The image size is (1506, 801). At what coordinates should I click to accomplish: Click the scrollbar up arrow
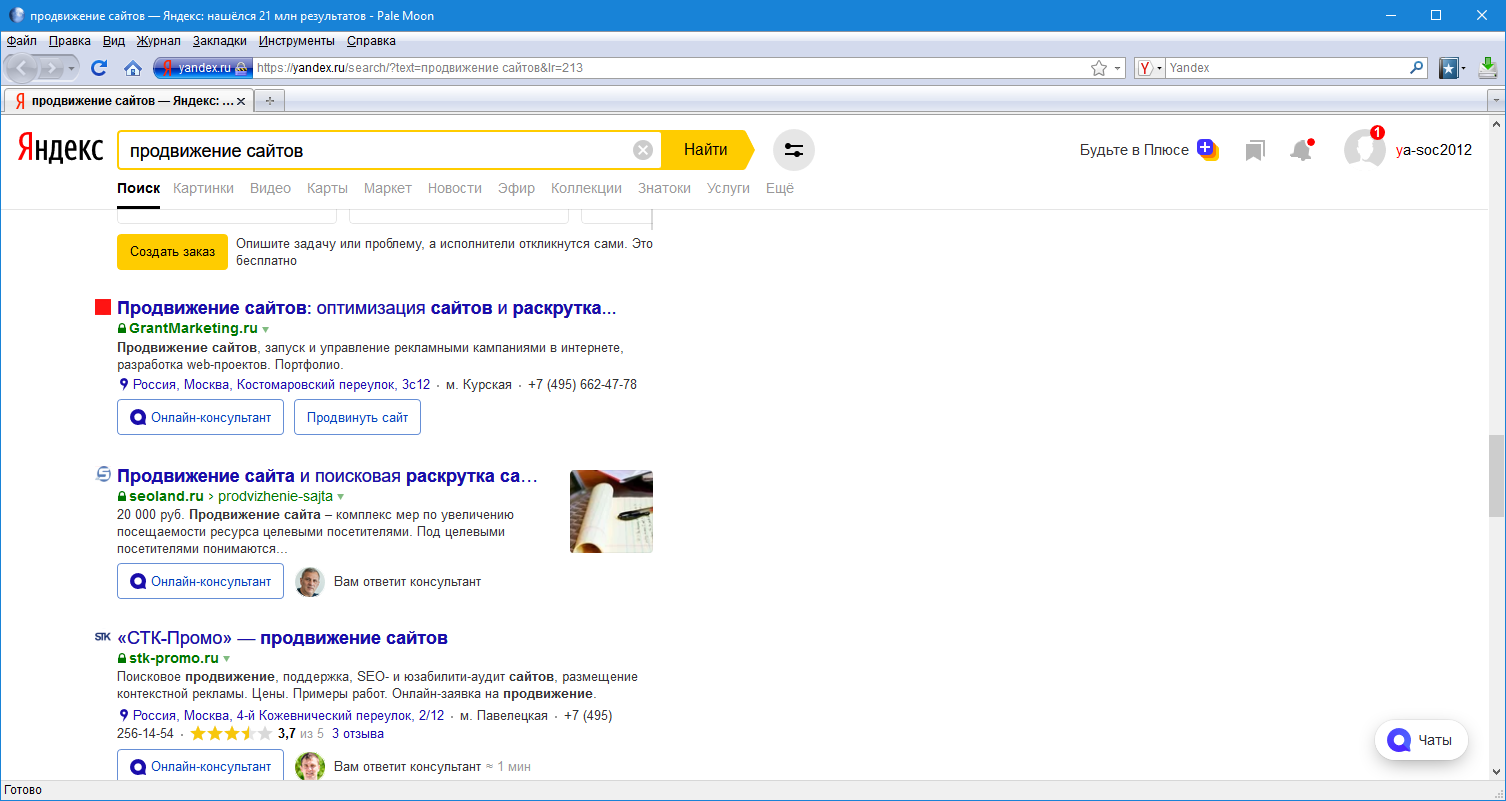pyautogui.click(x=1496, y=125)
